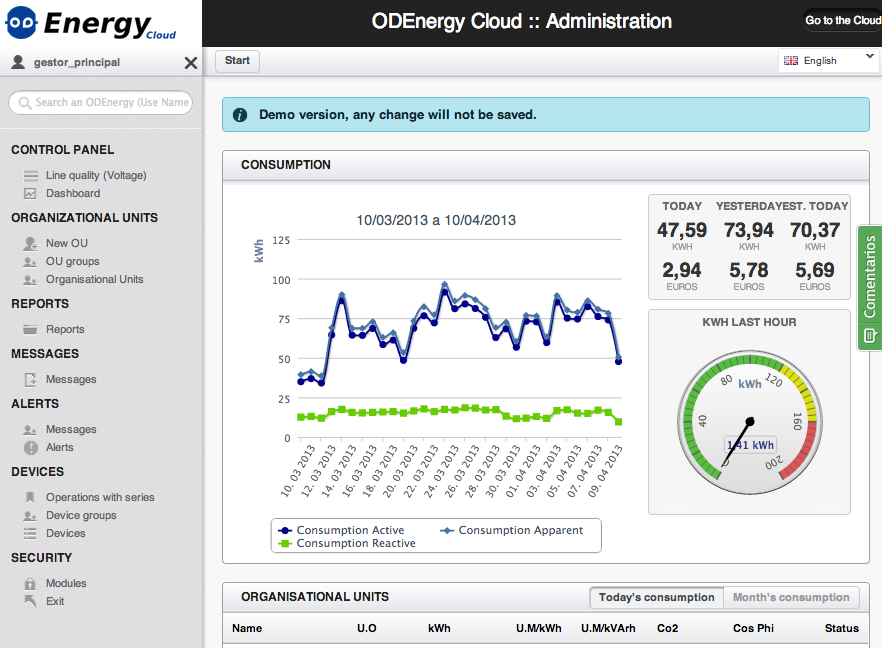Click the Alerts warning icon
The width and height of the screenshot is (882, 648).
coord(30,448)
